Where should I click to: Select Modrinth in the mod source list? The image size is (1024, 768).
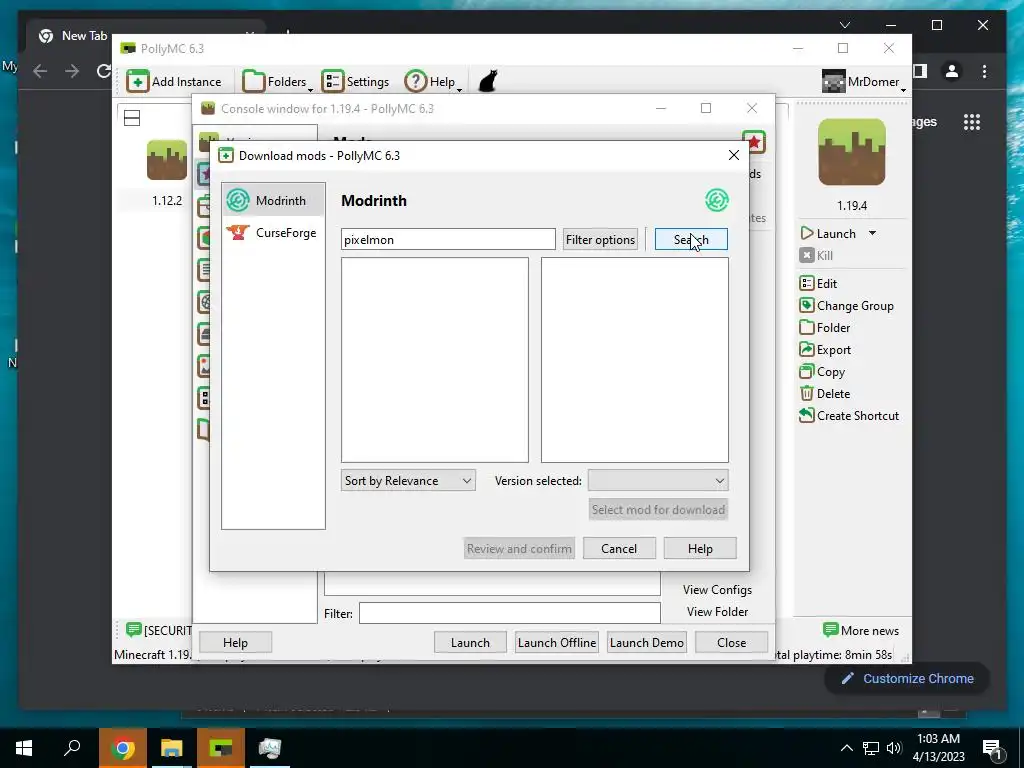pyautogui.click(x=274, y=200)
